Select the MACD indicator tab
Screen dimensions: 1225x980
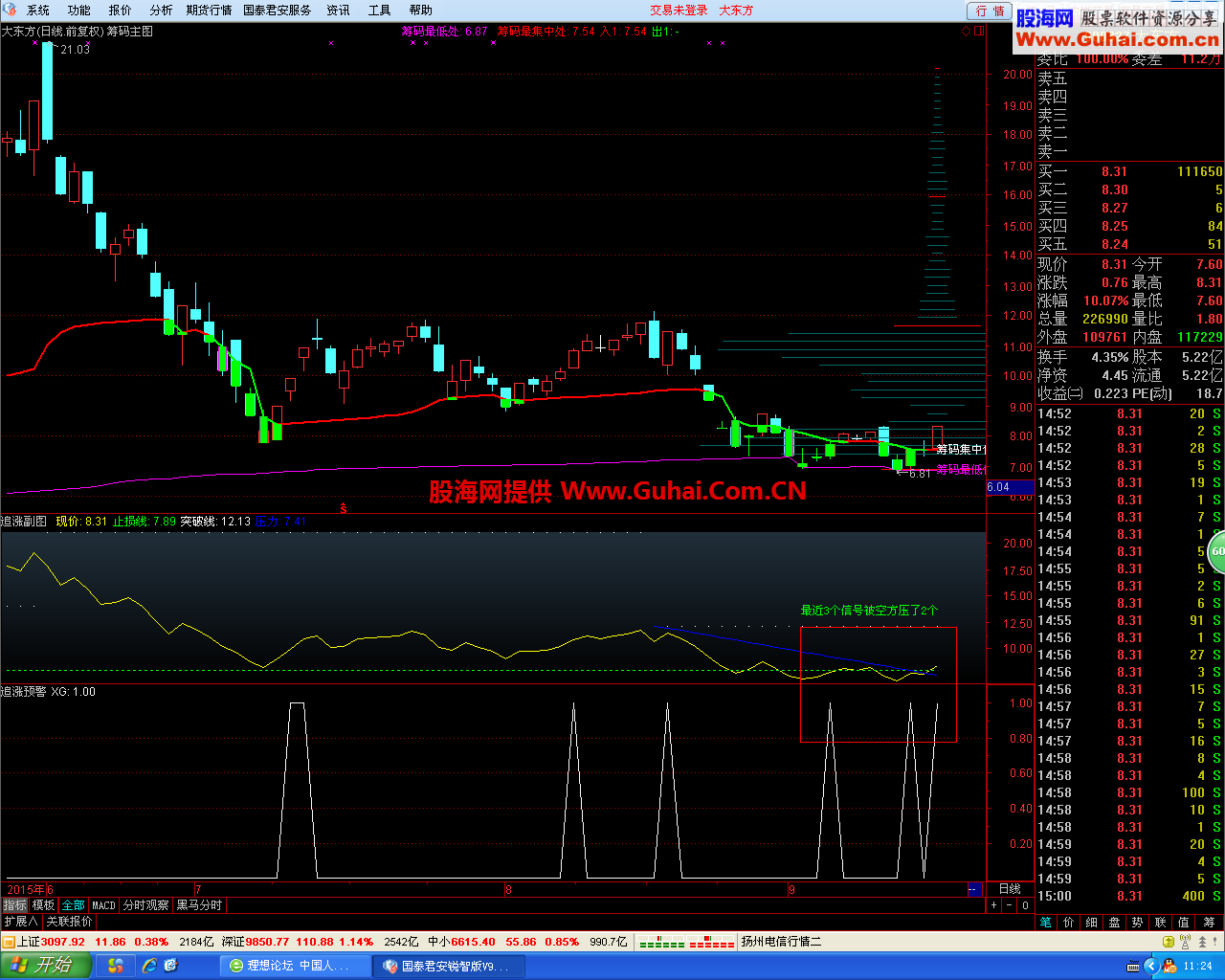[103, 905]
